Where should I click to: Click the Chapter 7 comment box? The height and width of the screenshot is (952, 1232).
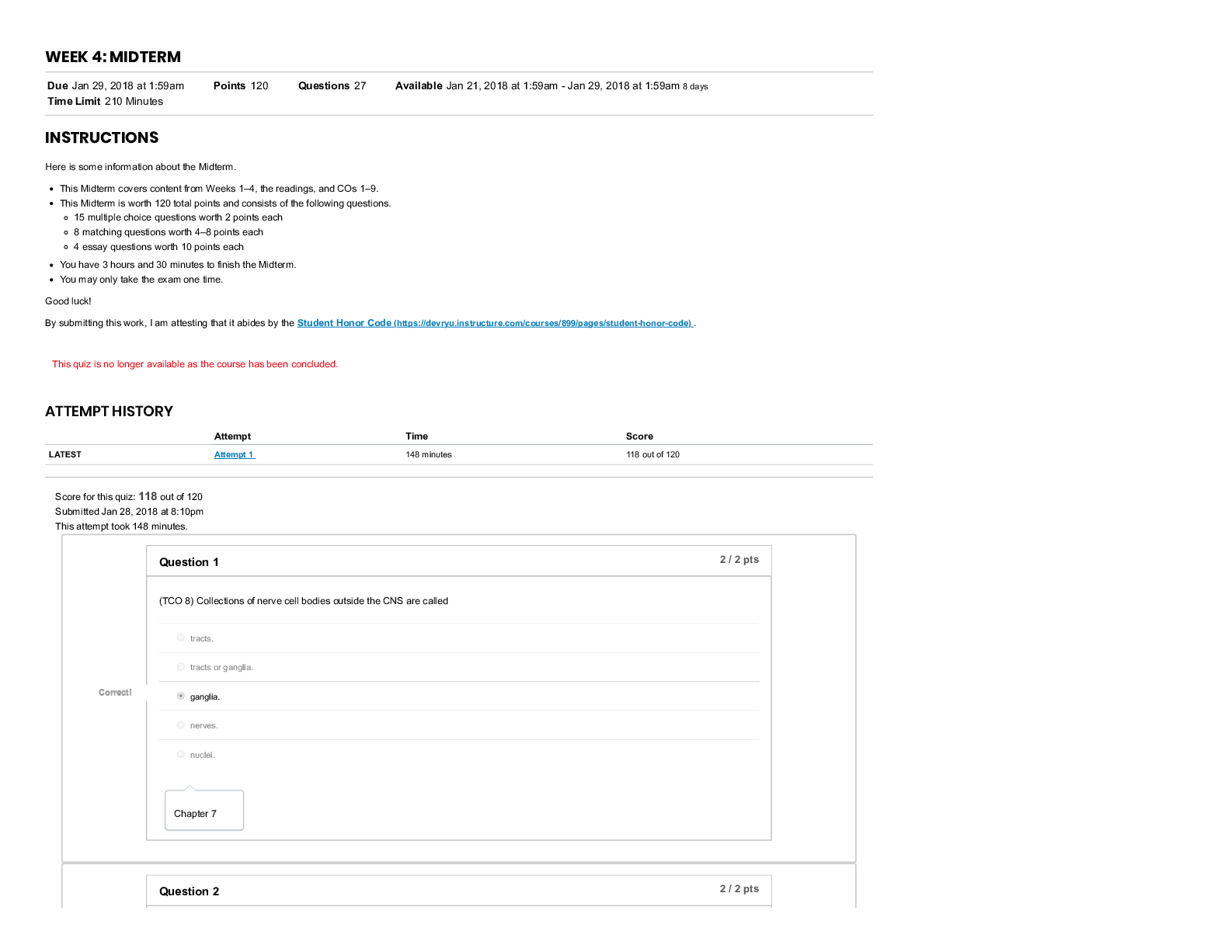204,812
